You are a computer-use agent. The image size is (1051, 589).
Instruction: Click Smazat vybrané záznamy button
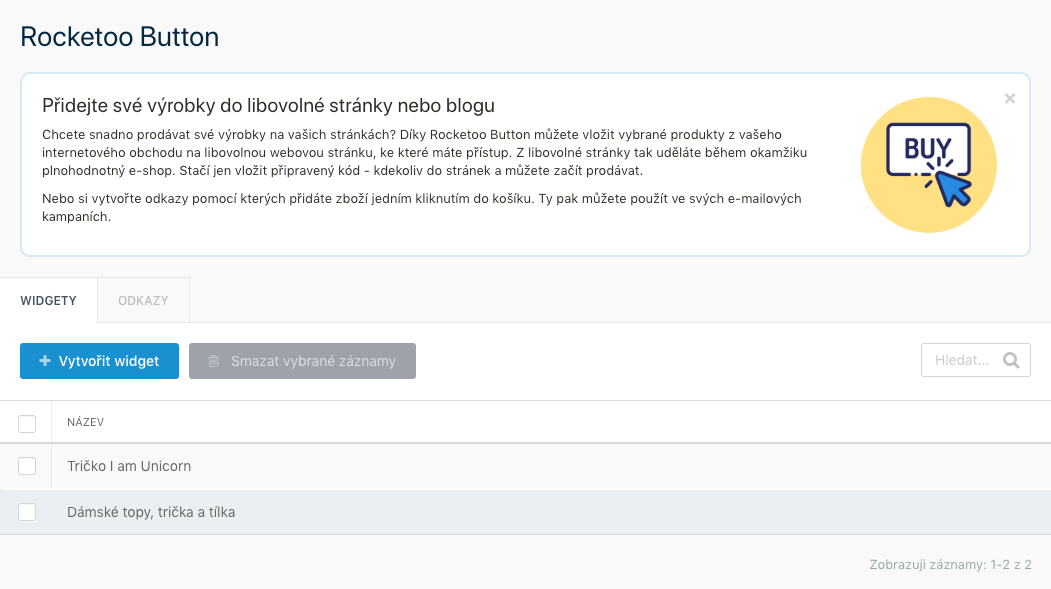click(302, 361)
